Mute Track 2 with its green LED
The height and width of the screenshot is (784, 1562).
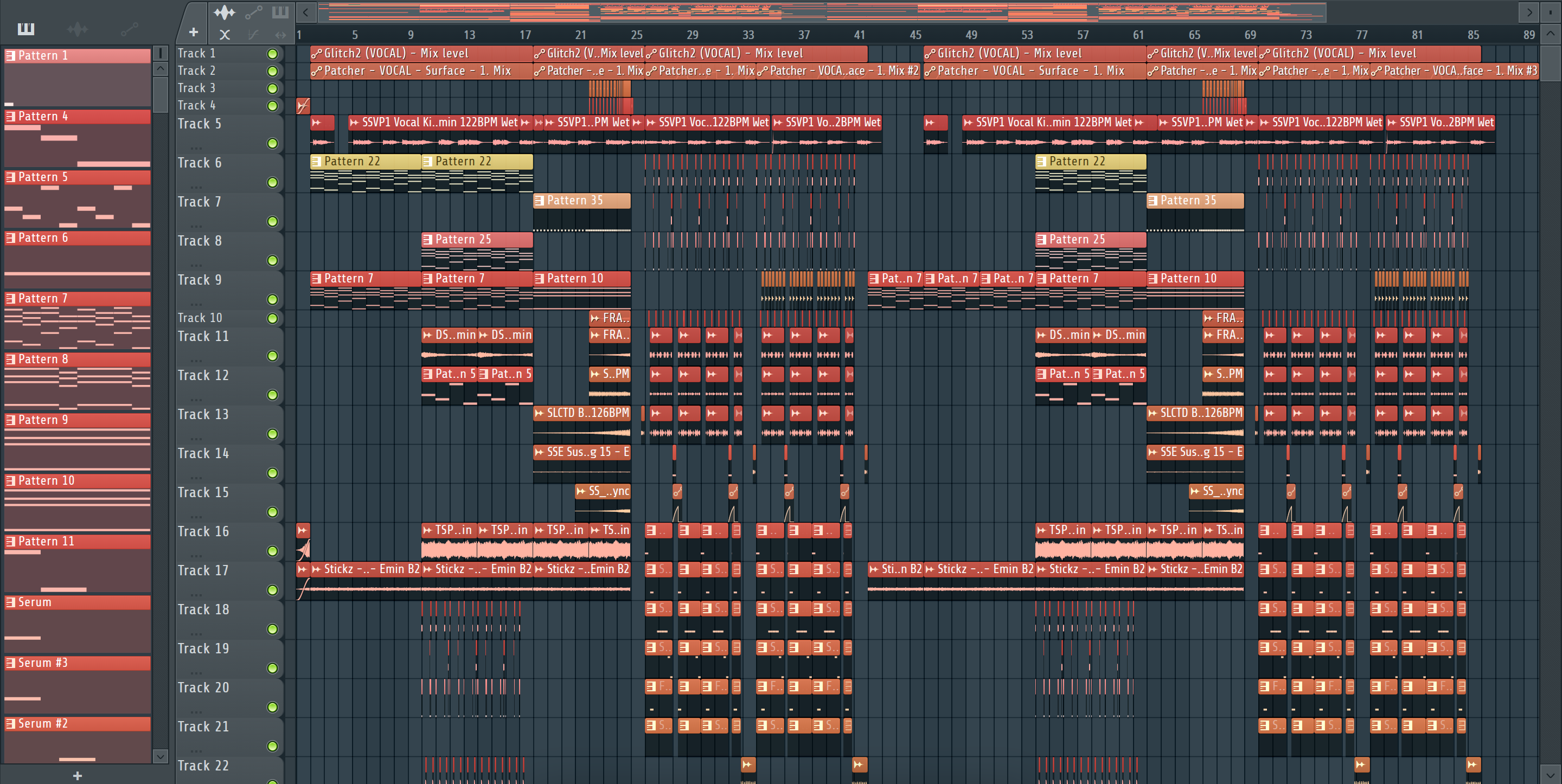pos(273,72)
